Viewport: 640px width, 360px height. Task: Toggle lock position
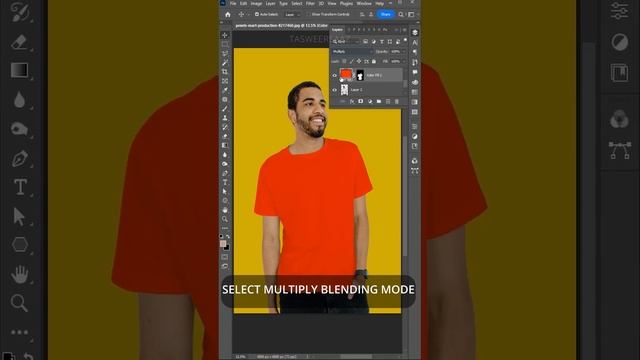(359, 61)
